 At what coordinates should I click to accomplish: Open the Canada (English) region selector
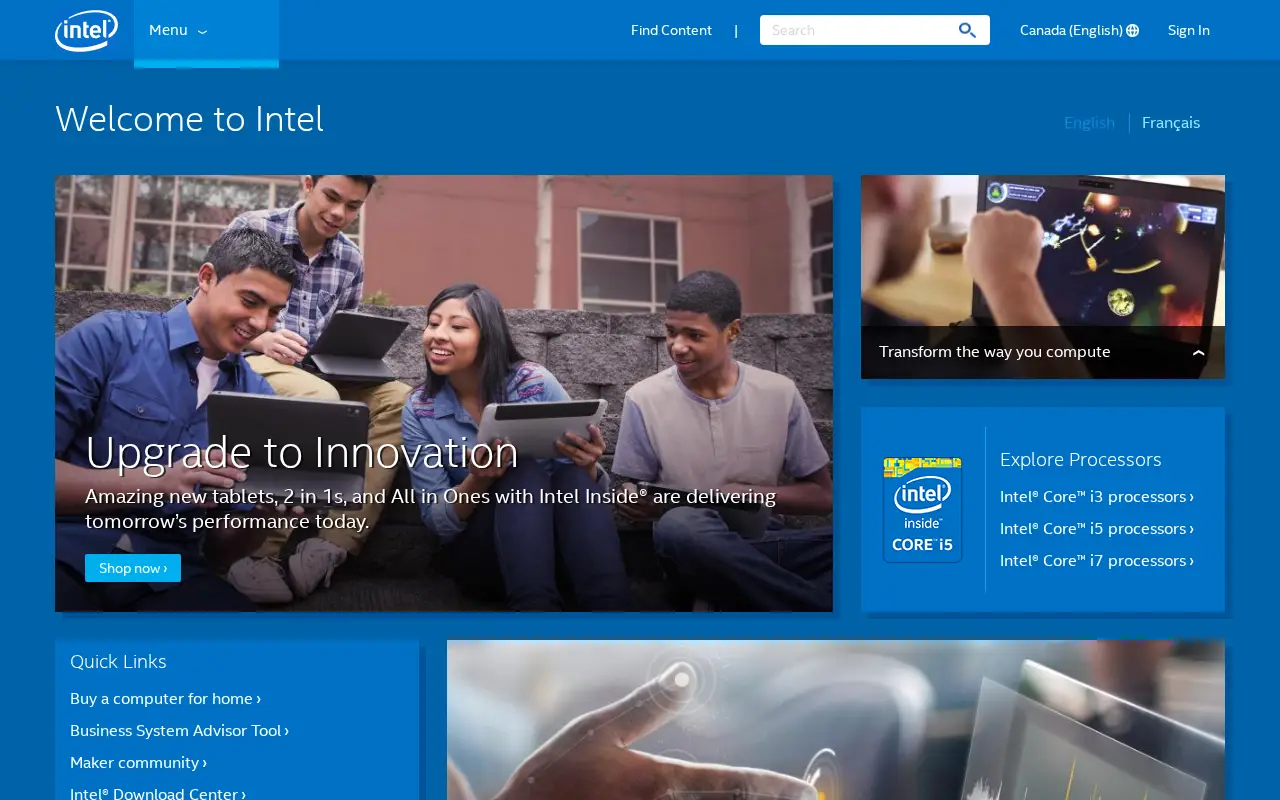1079,30
